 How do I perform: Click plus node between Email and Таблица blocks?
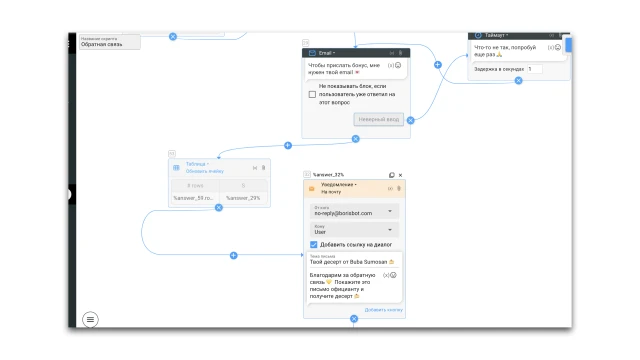pyautogui.click(x=288, y=145)
